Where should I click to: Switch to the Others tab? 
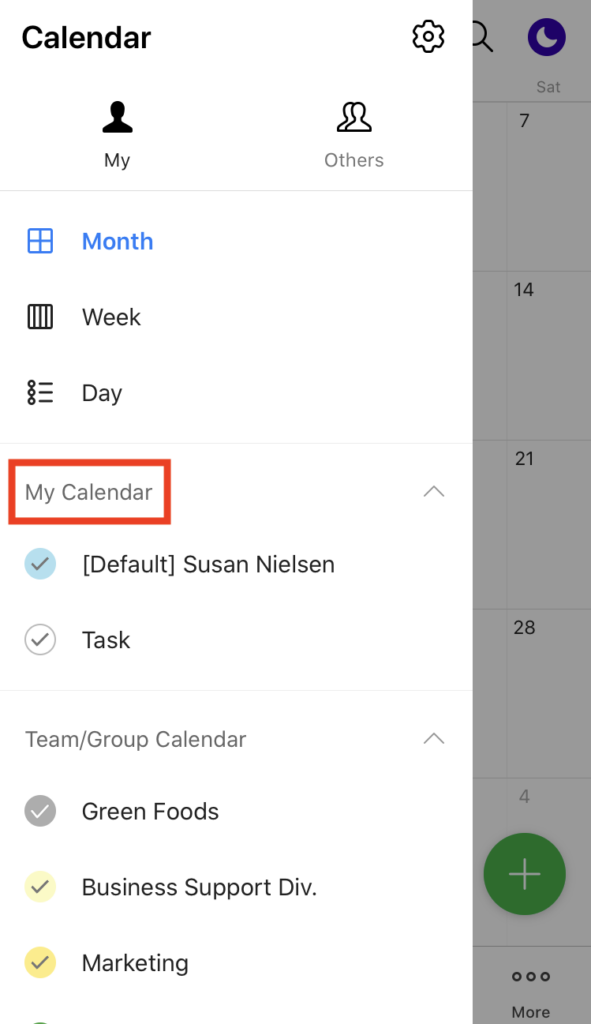pos(354,135)
